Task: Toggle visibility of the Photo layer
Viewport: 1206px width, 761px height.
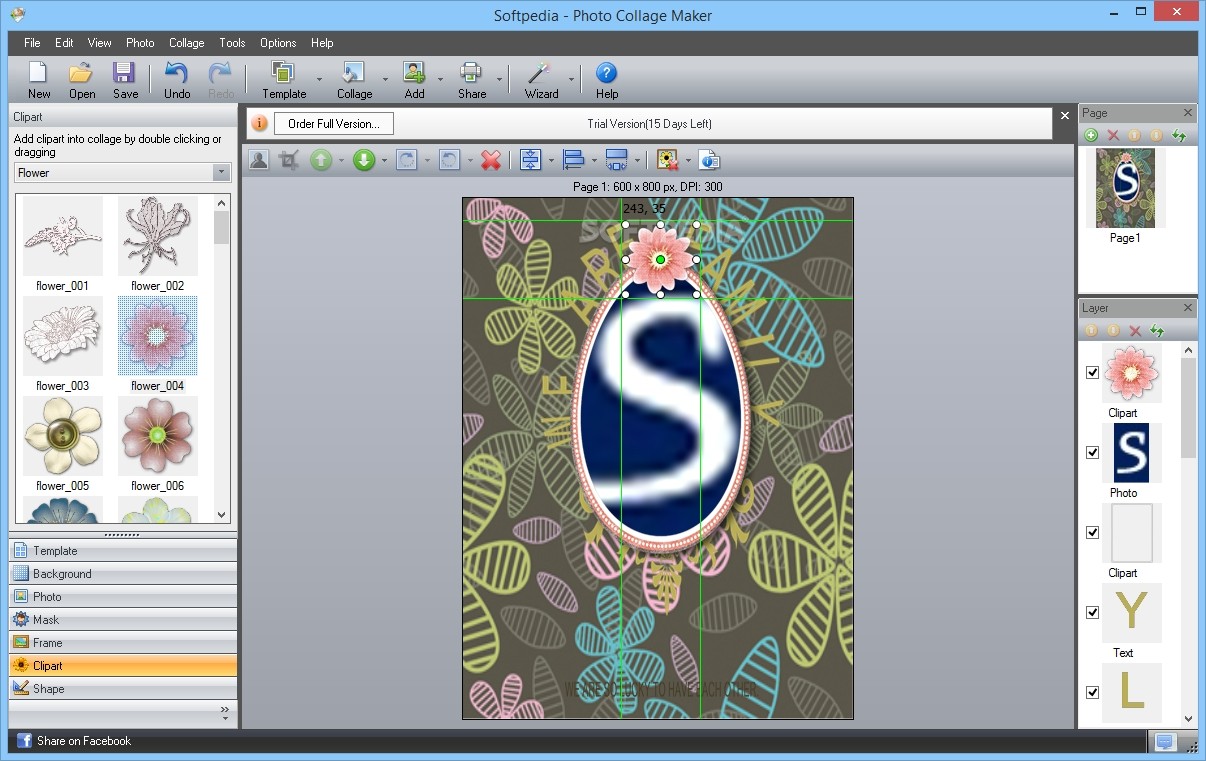Action: coord(1092,452)
